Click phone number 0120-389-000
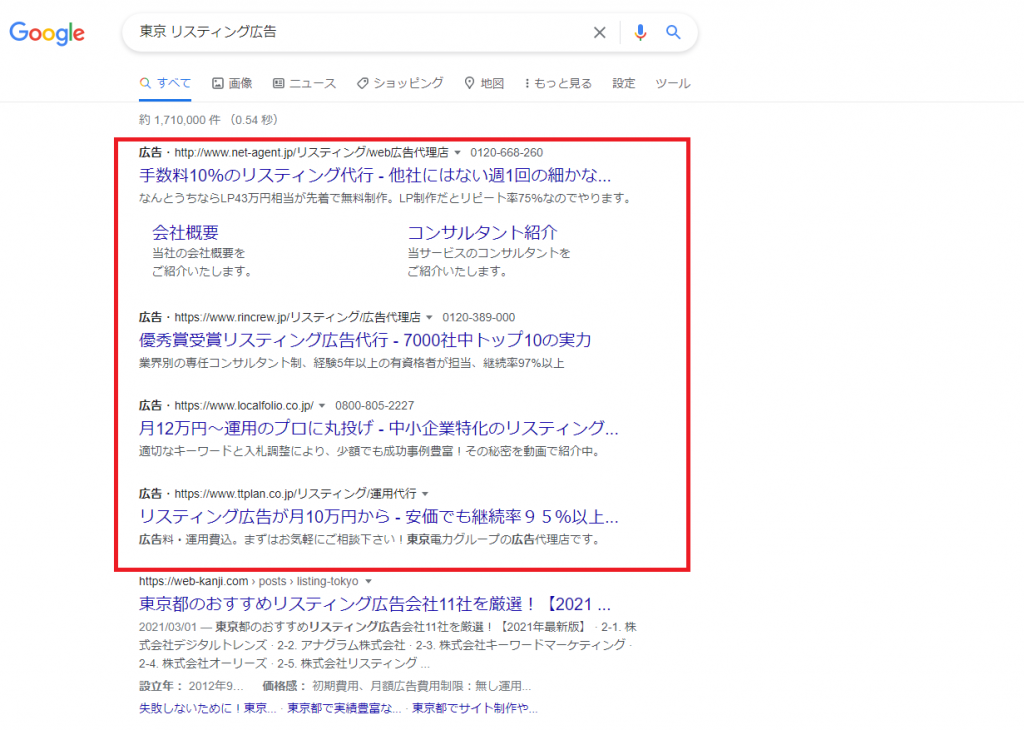This screenshot has height=730, width=1024. [479, 317]
